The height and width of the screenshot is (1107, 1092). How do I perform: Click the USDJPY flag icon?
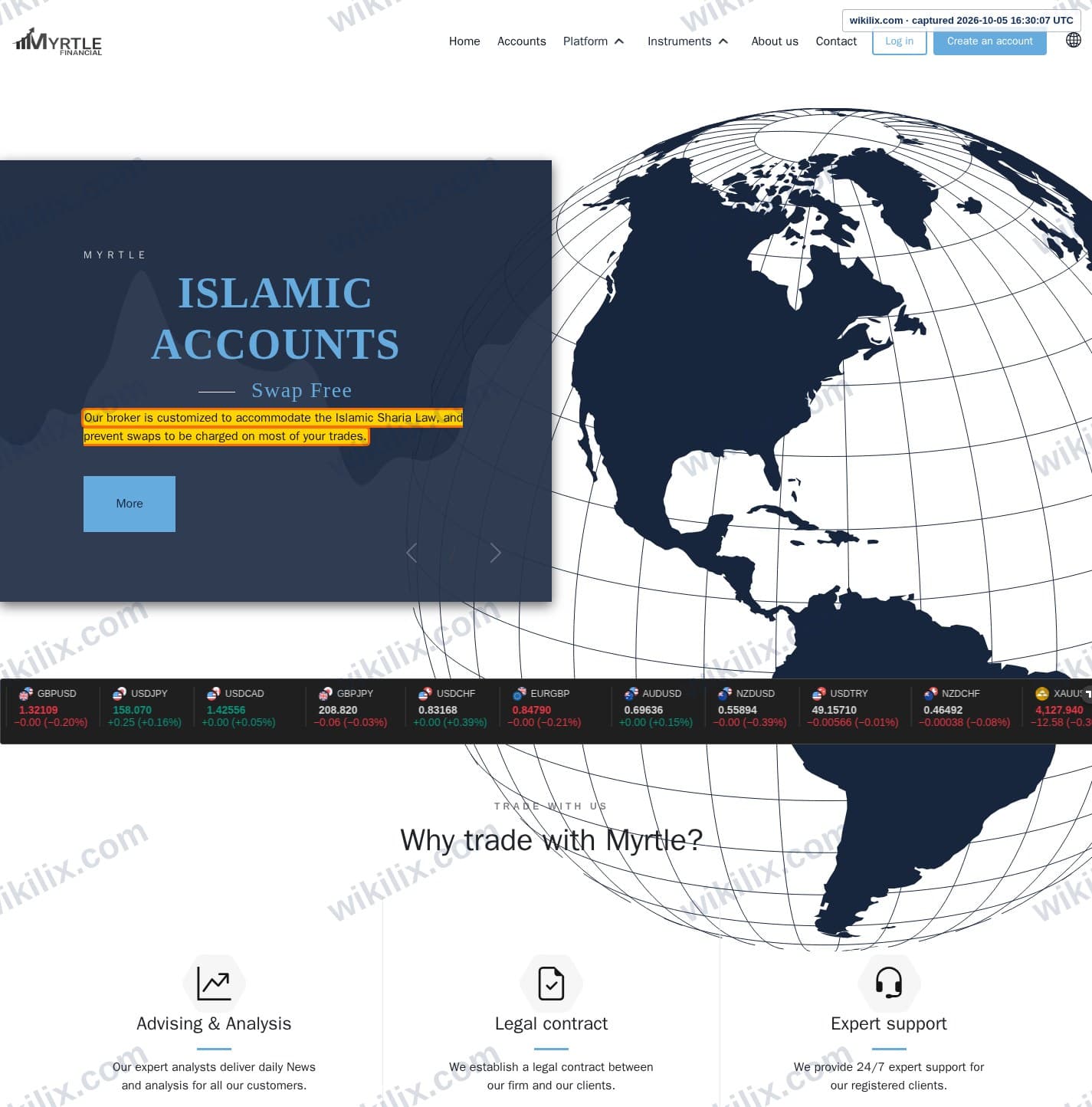(x=119, y=694)
